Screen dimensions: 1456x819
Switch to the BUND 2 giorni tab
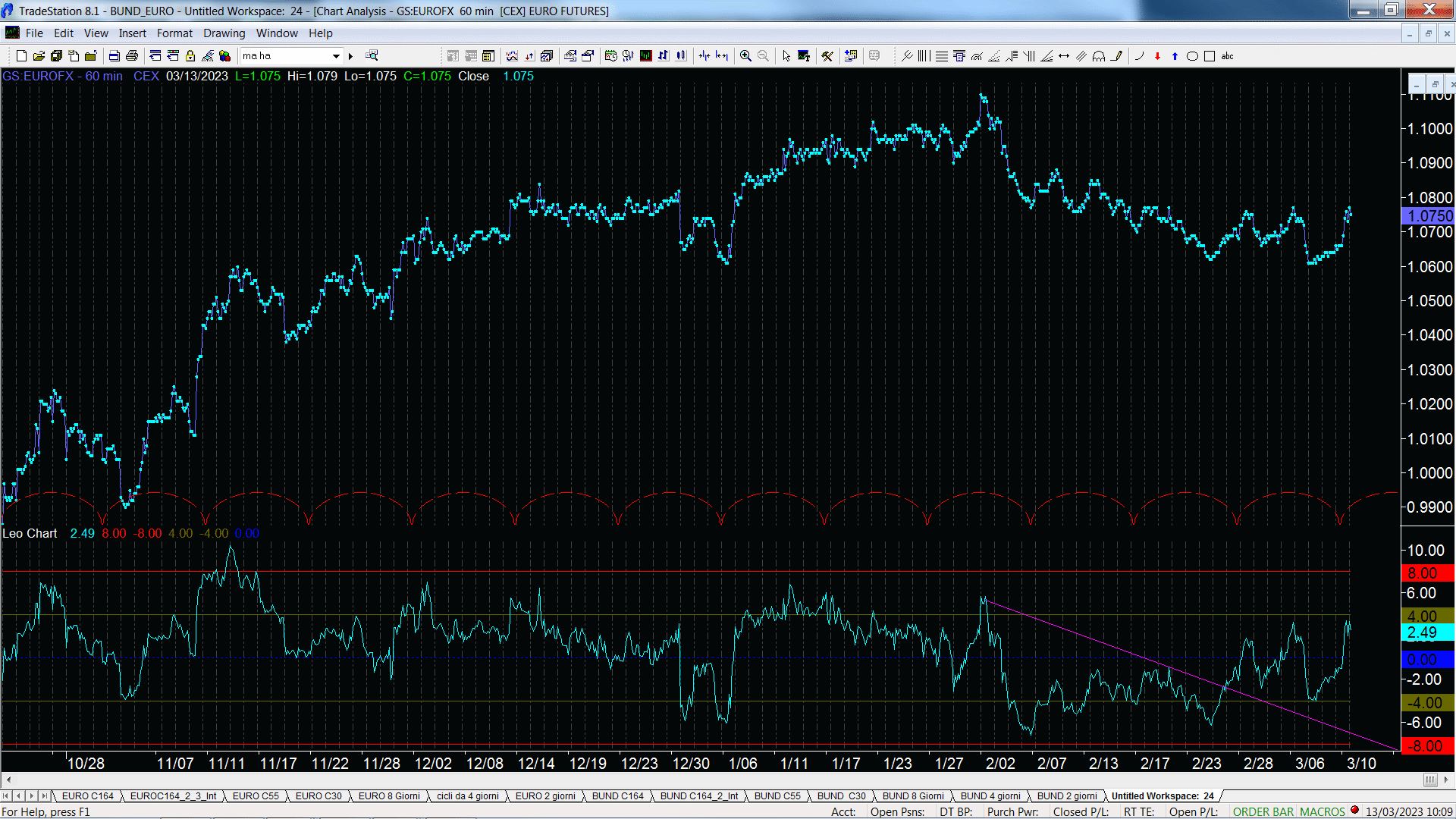tap(1067, 796)
